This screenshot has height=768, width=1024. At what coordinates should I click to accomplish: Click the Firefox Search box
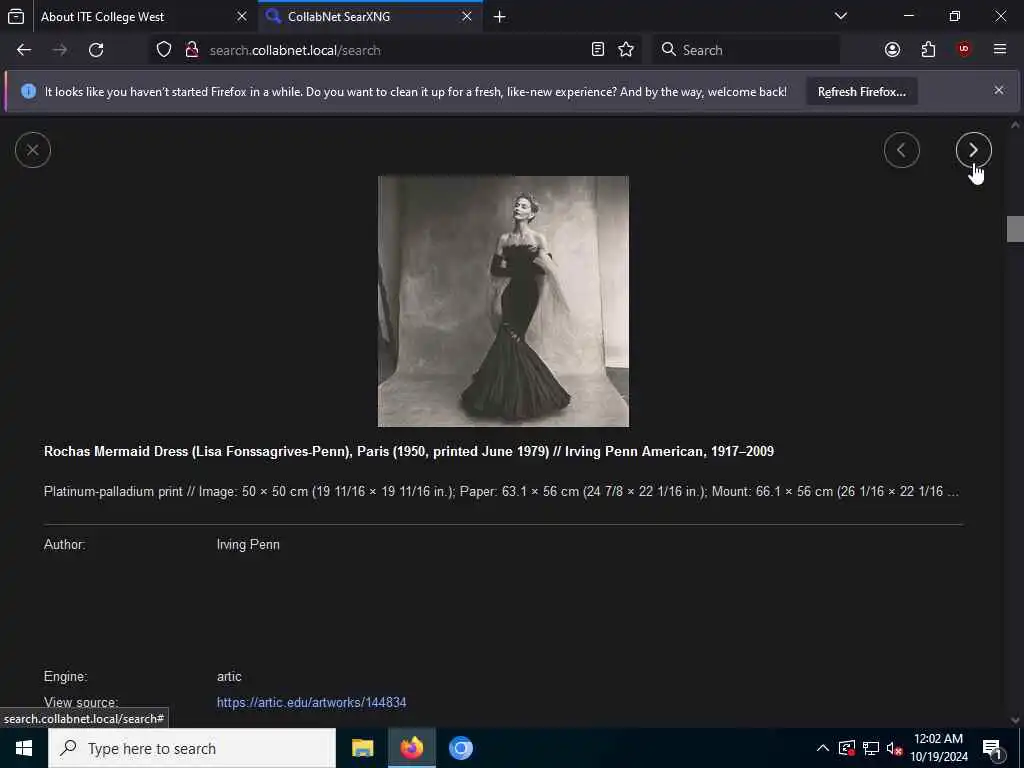(746, 50)
